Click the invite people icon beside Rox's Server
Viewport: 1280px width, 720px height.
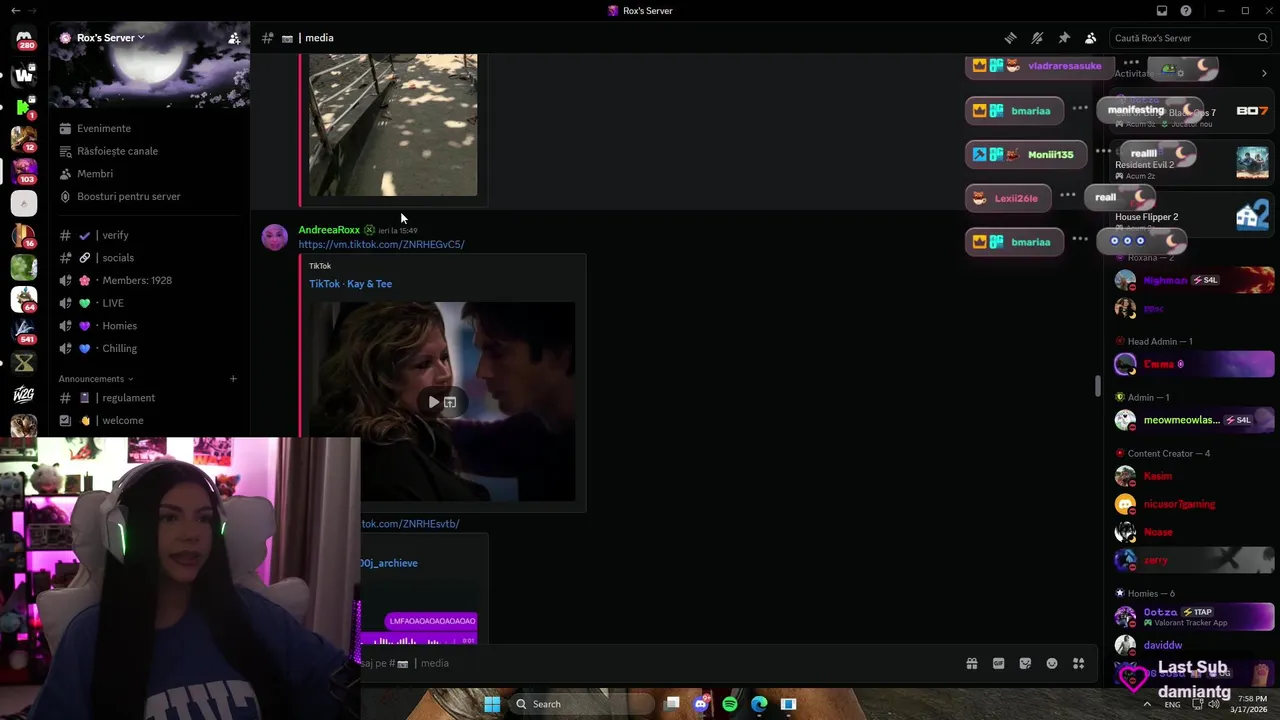234,38
